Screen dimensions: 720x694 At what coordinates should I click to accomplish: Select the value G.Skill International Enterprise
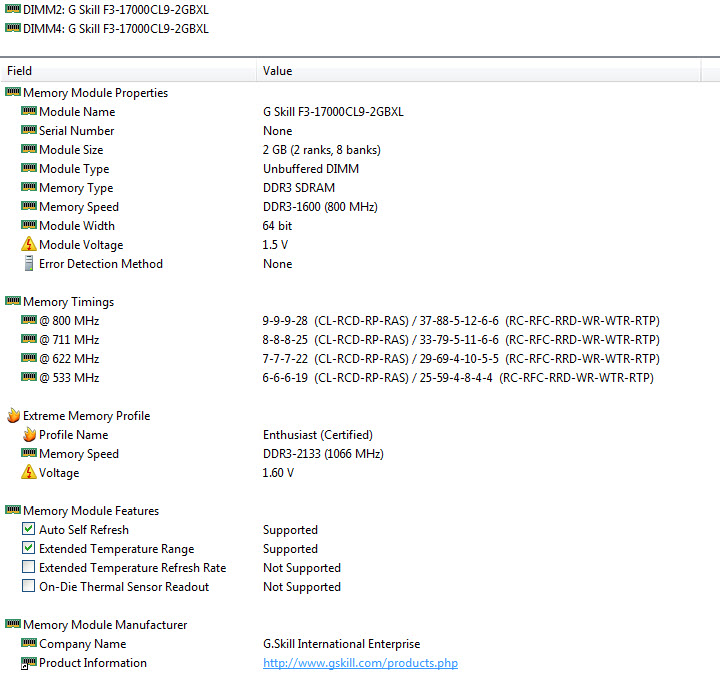pyautogui.click(x=342, y=644)
